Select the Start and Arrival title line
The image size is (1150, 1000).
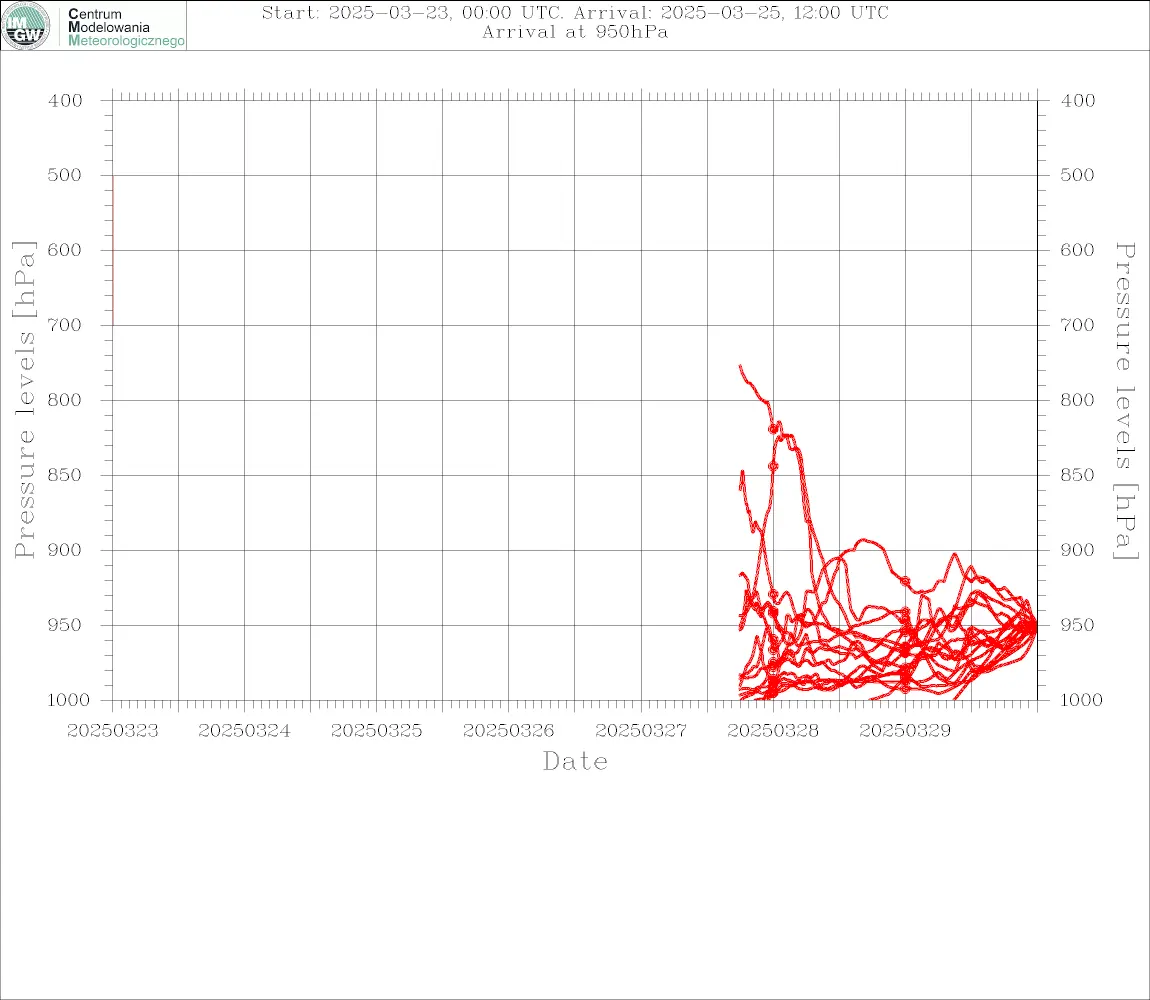[x=575, y=12]
